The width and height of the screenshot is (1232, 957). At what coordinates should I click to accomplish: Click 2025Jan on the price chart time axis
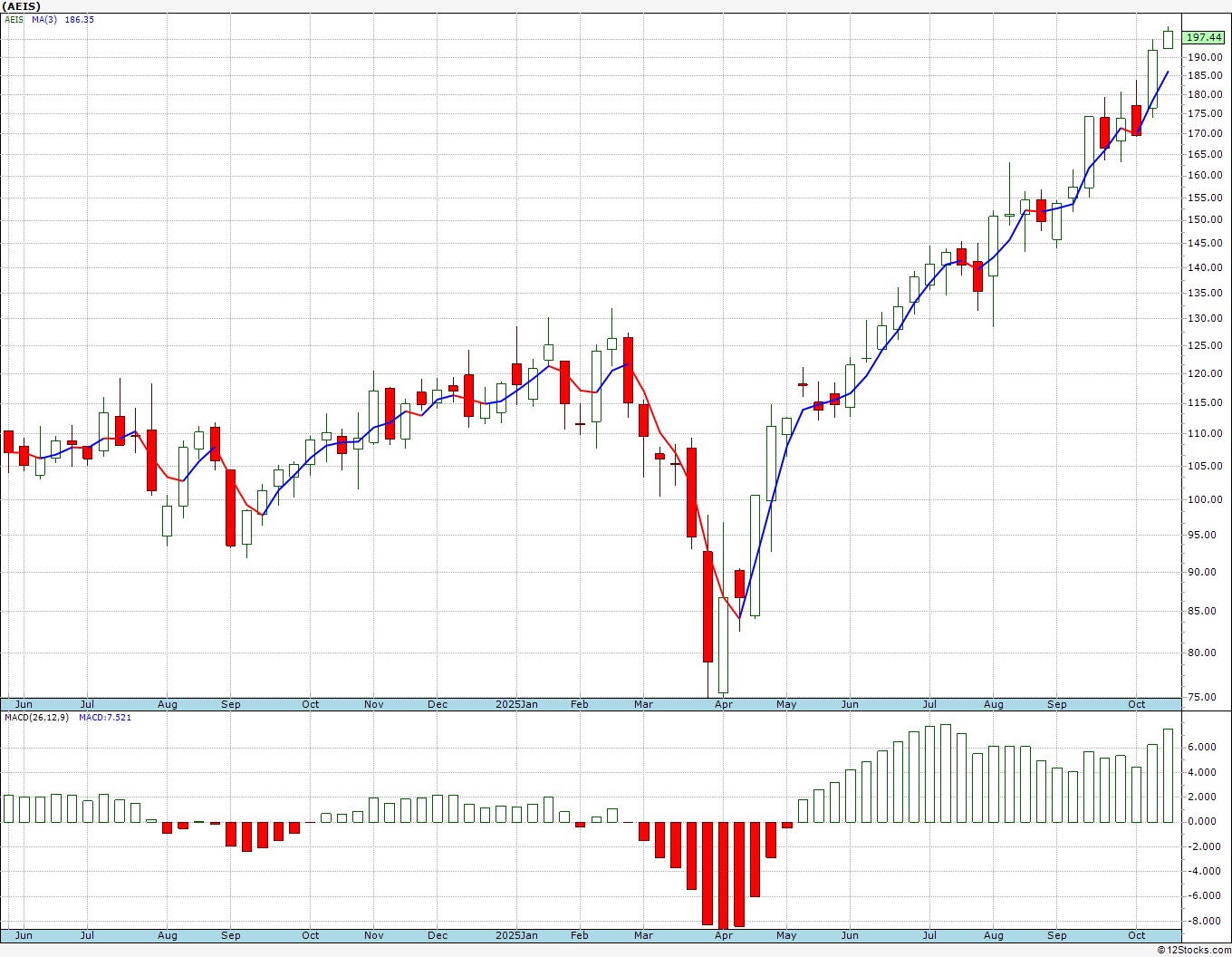[x=517, y=704]
